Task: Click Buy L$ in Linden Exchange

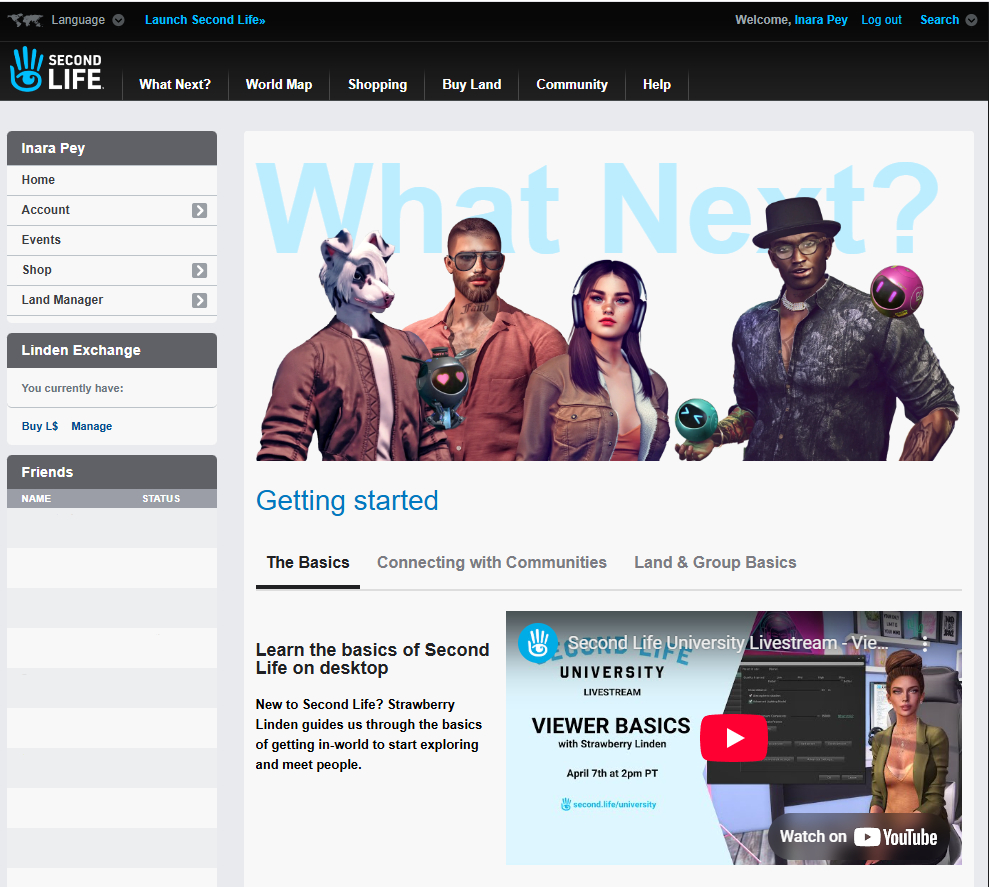Action: 40,426
